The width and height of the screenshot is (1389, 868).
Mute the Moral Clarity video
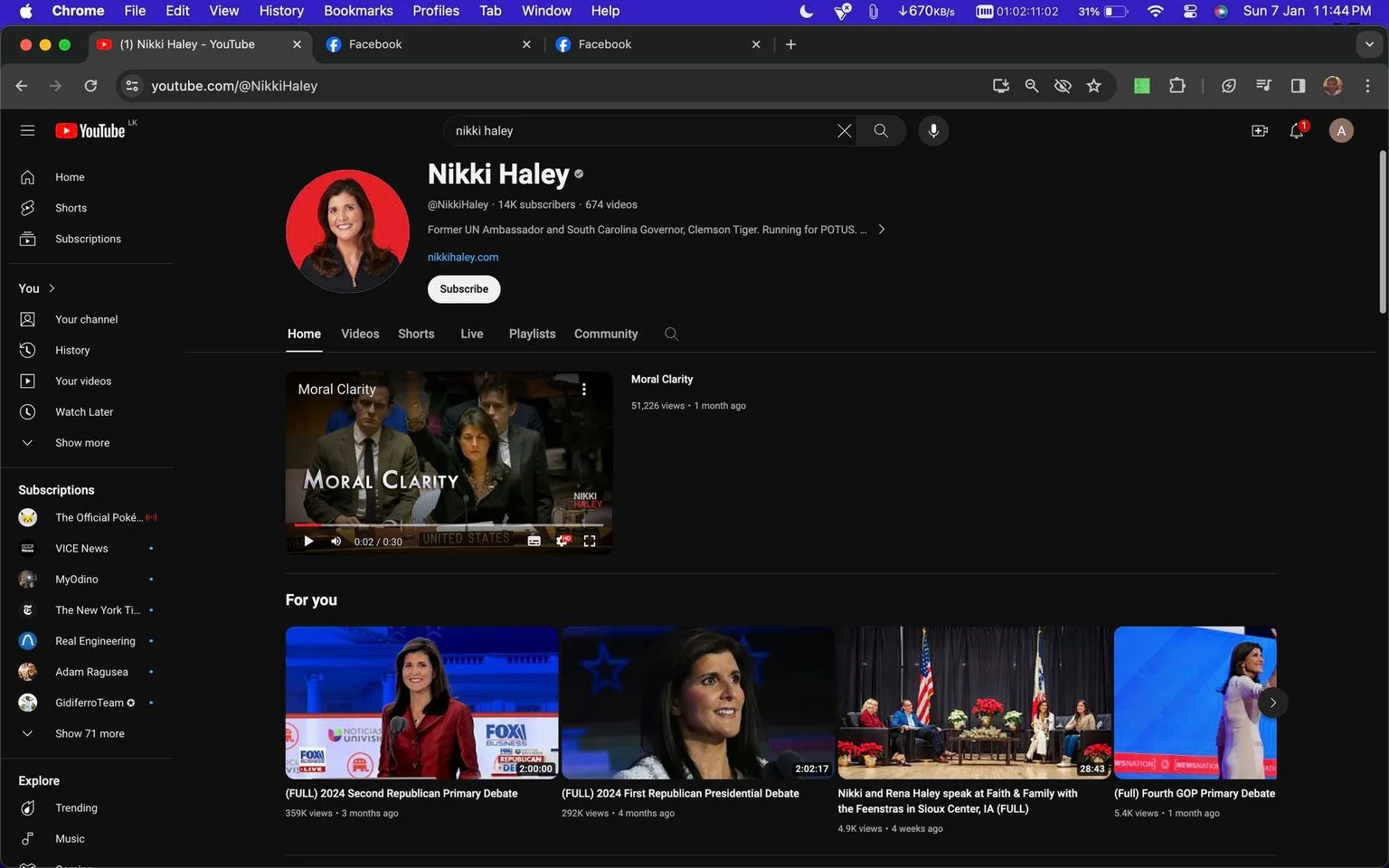335,541
